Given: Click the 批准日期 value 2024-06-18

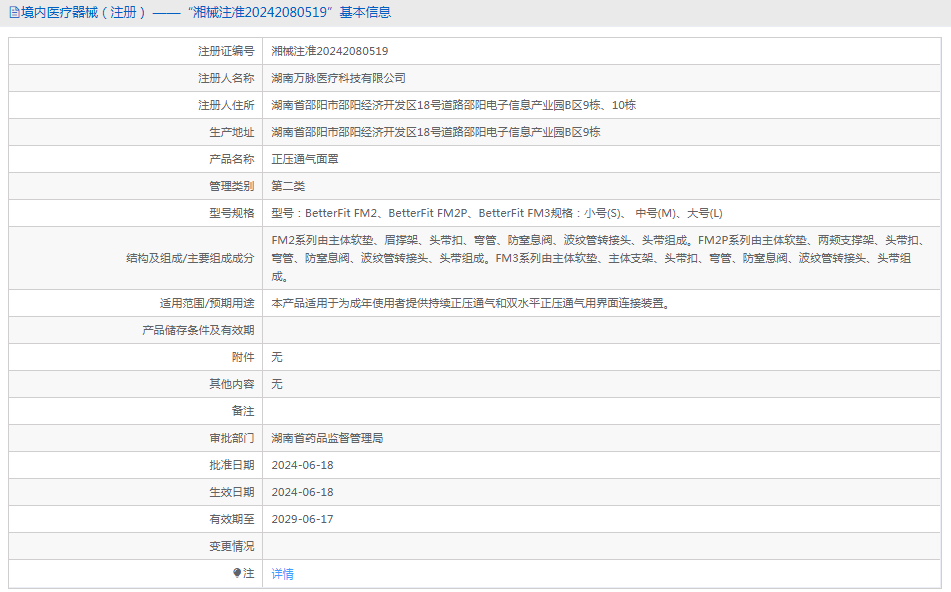Looking at the screenshot, I should tap(303, 465).
